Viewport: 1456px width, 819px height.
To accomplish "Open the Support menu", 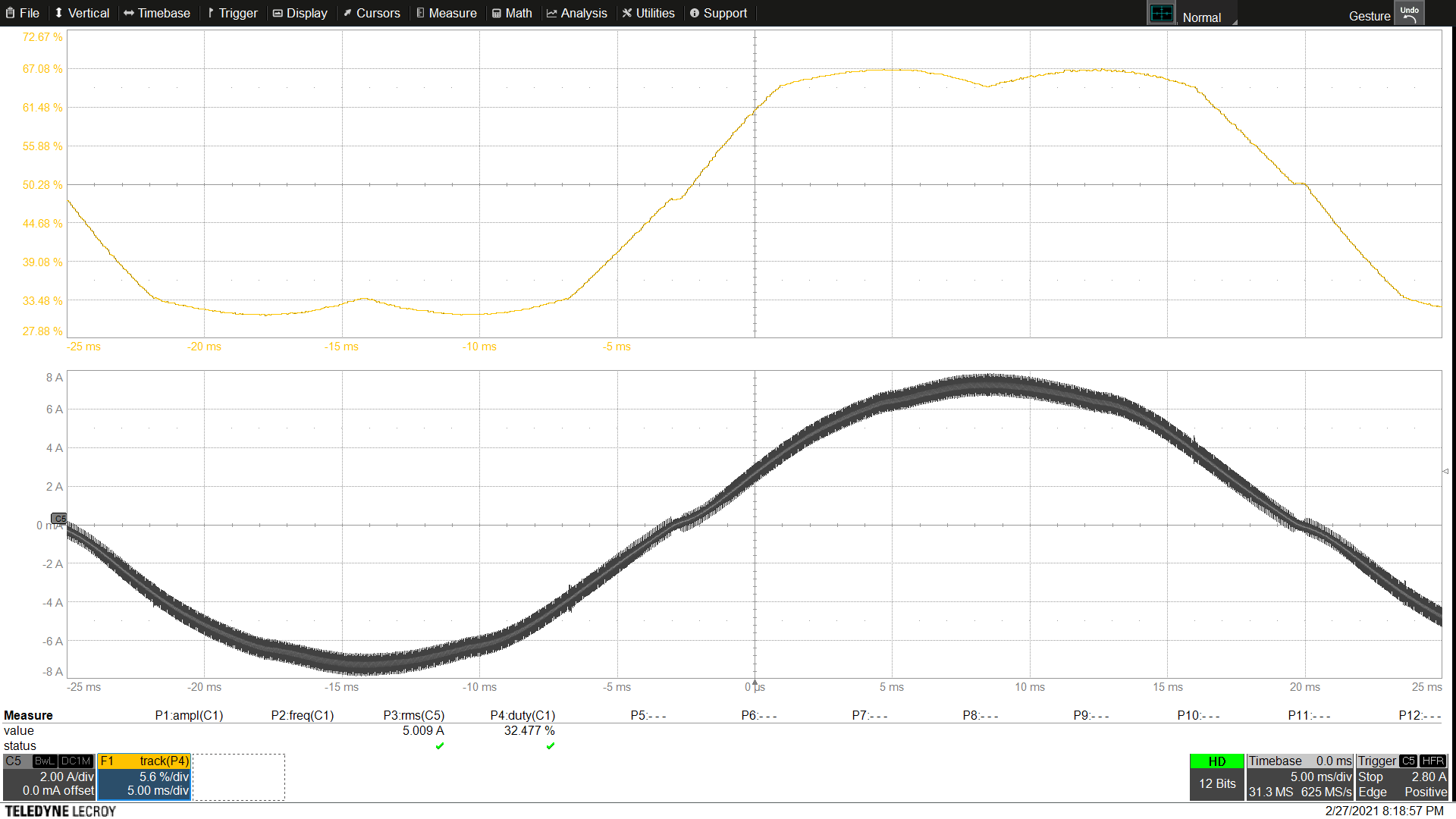I will (x=718, y=13).
